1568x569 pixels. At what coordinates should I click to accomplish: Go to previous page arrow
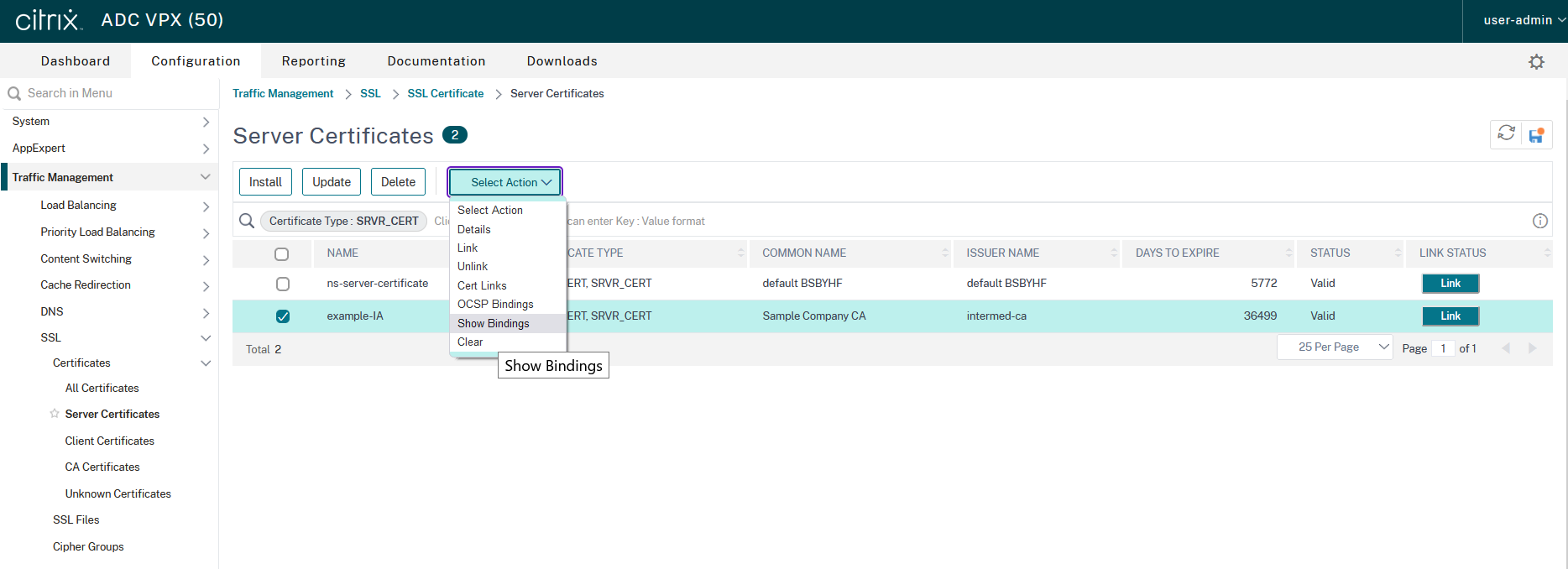1506,348
